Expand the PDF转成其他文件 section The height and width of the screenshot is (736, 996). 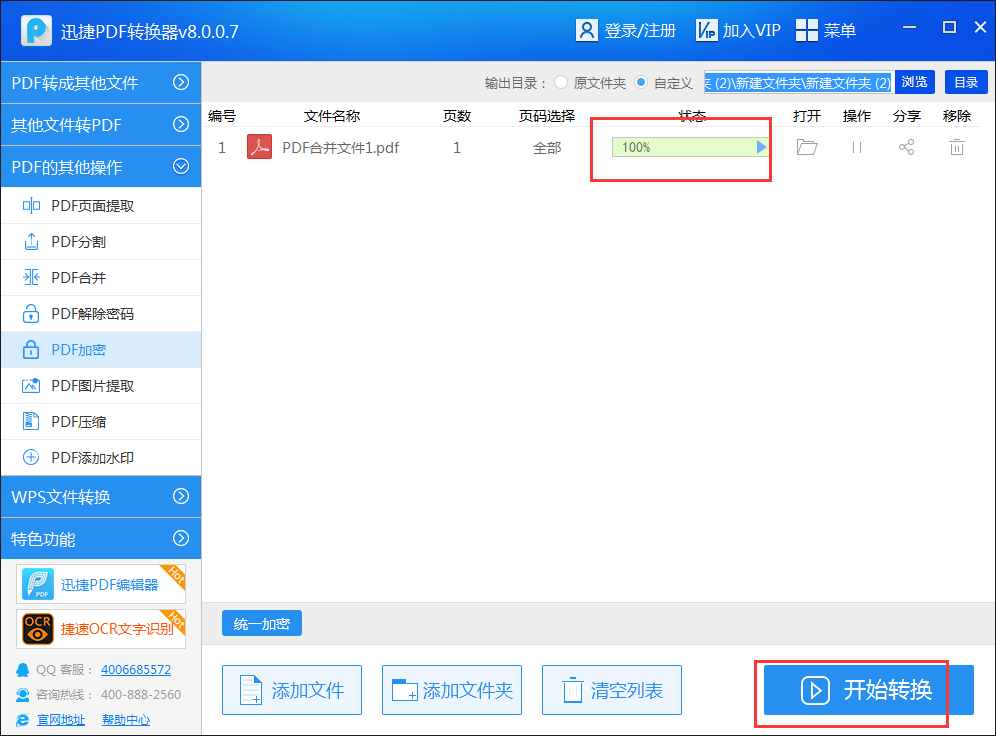tap(101, 83)
